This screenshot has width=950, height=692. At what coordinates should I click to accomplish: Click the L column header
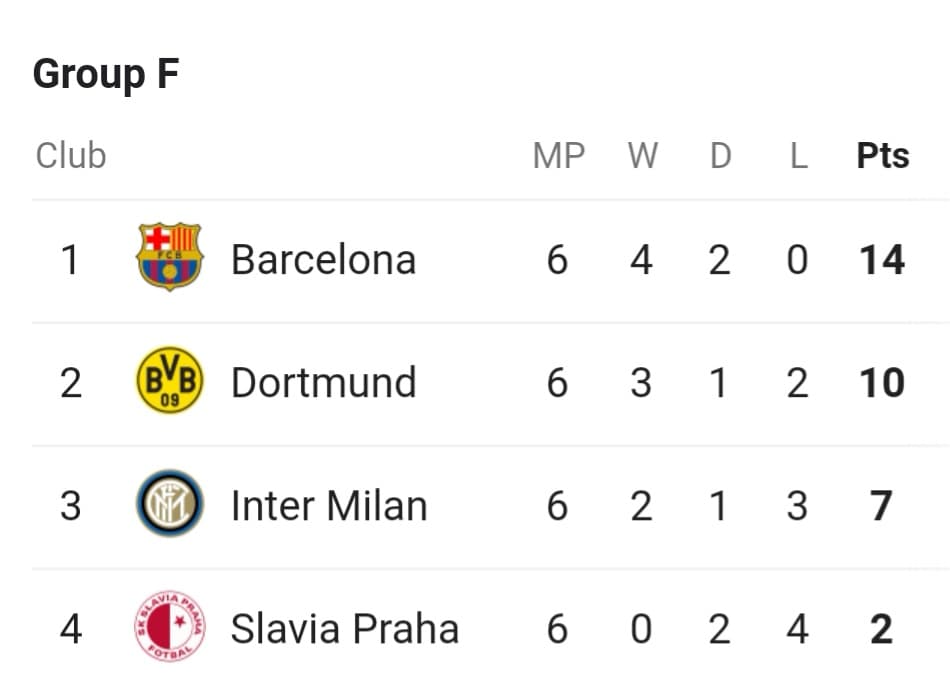tap(799, 156)
